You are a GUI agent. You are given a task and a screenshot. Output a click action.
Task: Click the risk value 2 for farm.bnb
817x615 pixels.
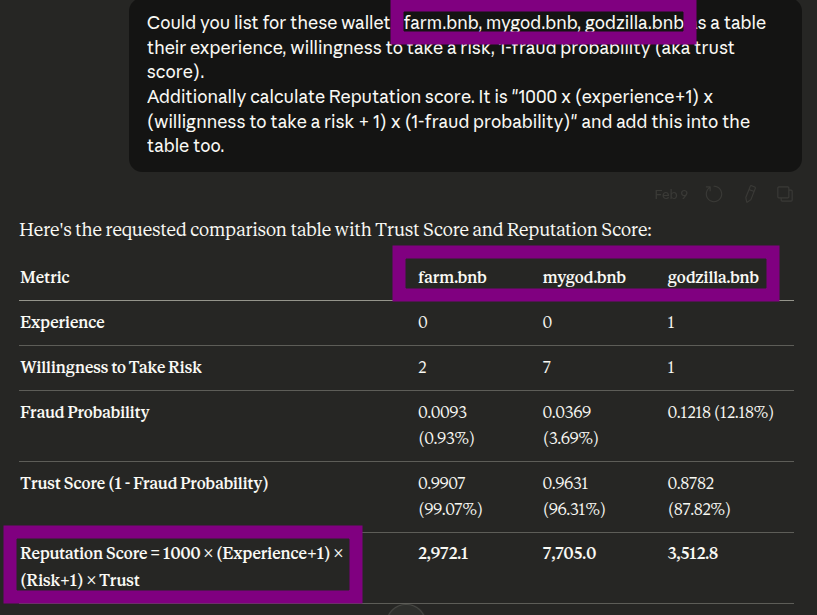point(423,367)
